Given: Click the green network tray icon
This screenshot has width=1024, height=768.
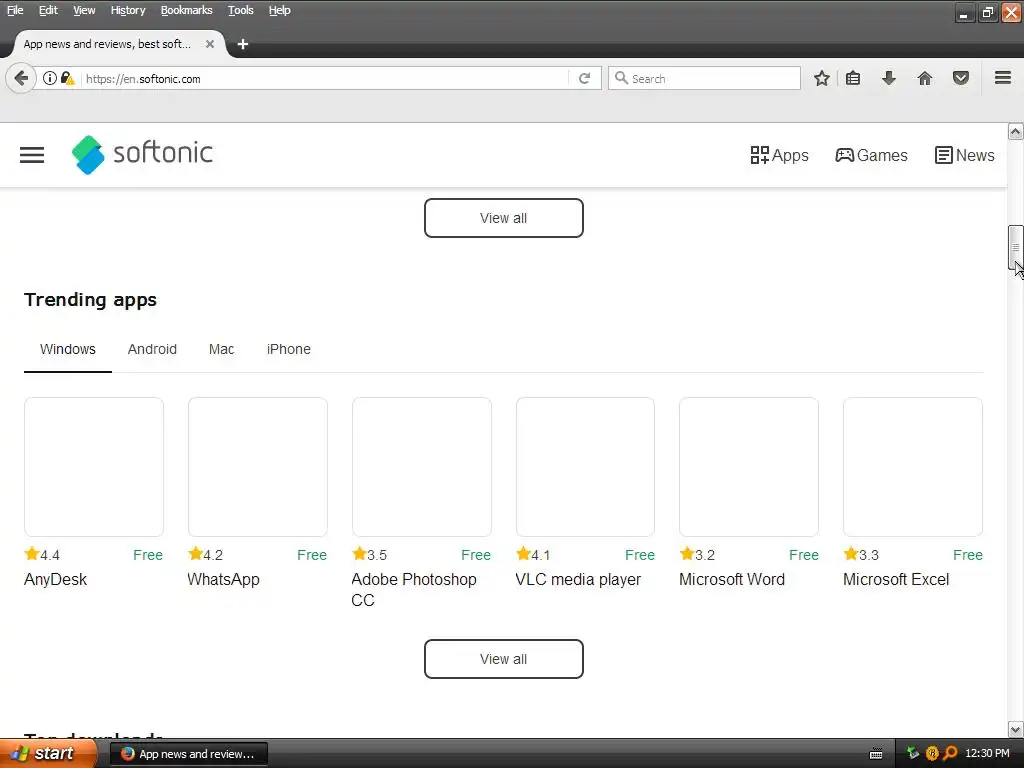Looking at the screenshot, I should coord(913,754).
